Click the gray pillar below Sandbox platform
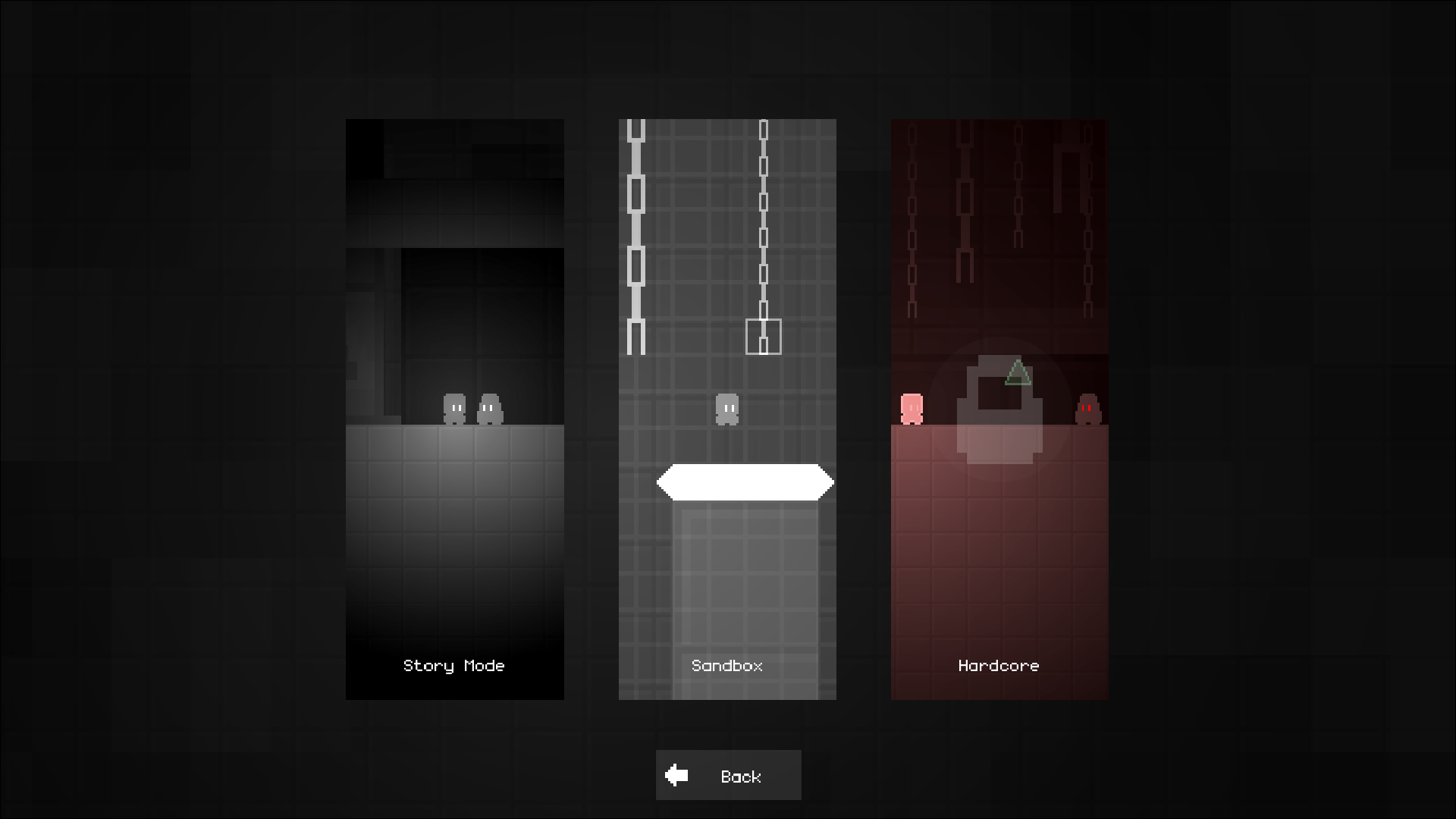This screenshot has width=1456, height=819. pos(745,600)
